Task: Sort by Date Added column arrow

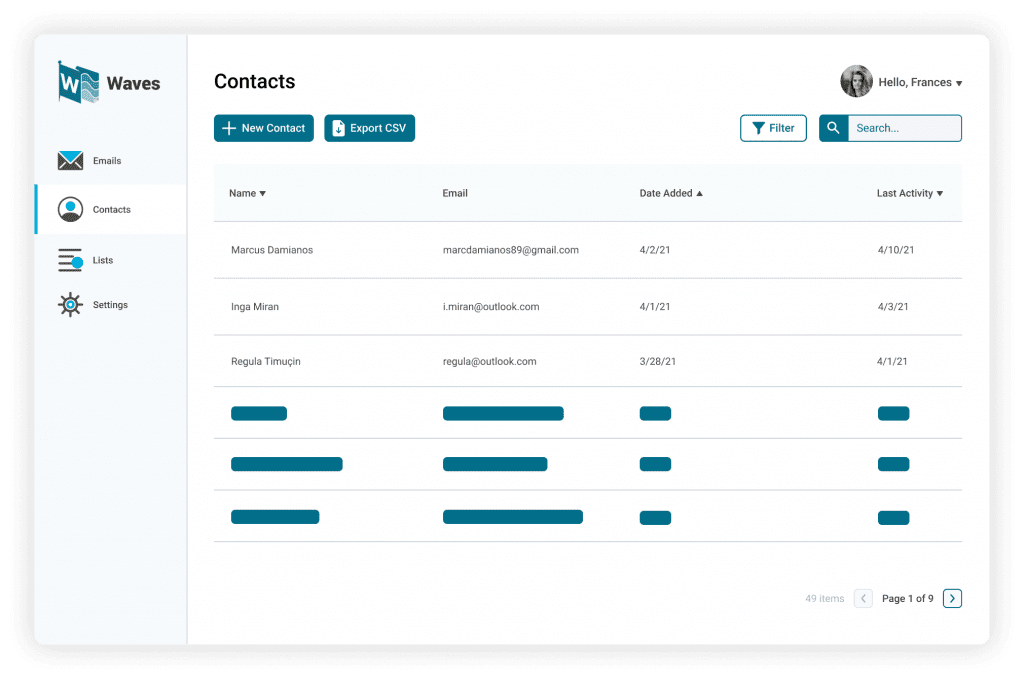Action: (x=699, y=193)
